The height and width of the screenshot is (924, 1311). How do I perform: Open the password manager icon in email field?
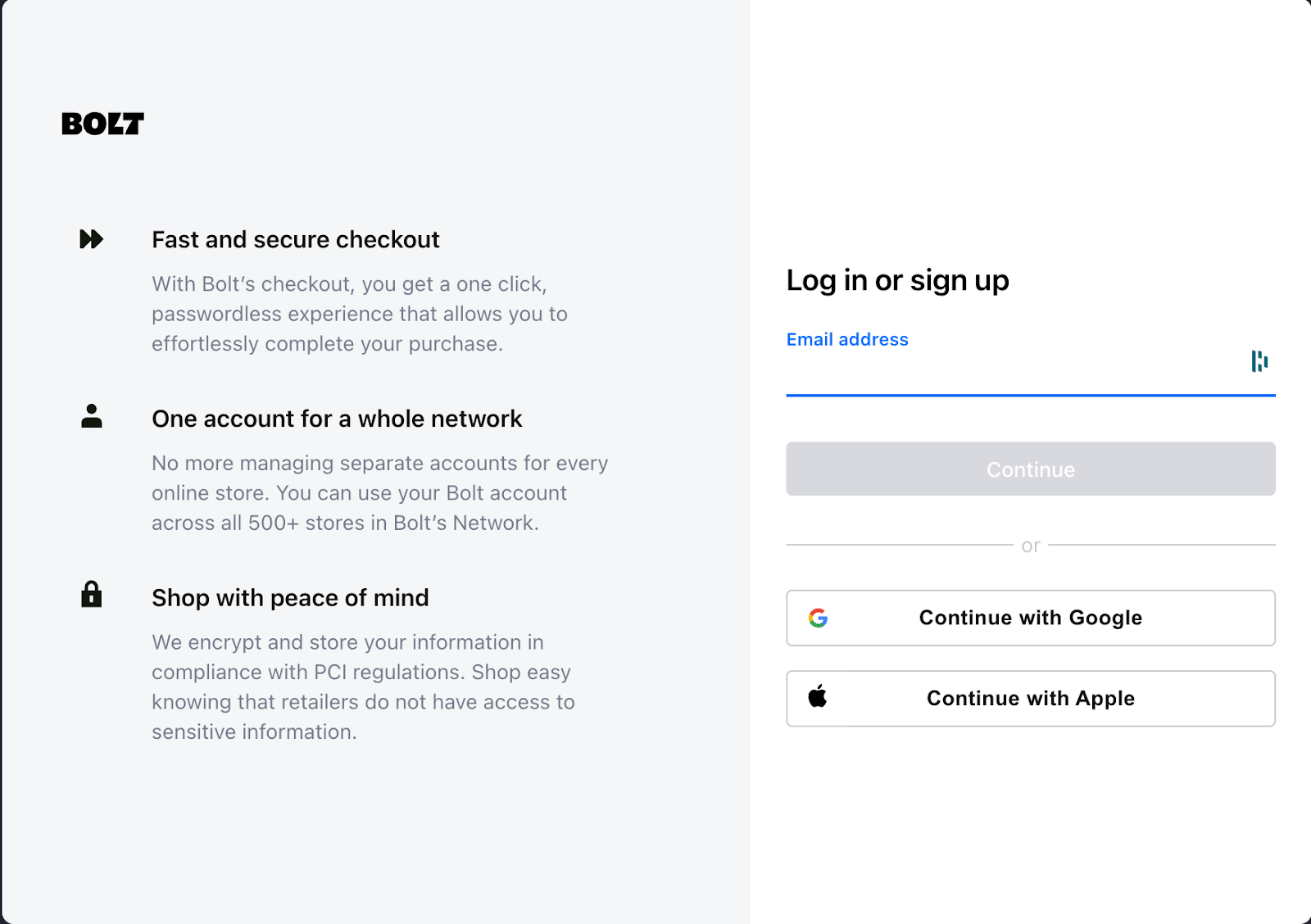[1259, 361]
